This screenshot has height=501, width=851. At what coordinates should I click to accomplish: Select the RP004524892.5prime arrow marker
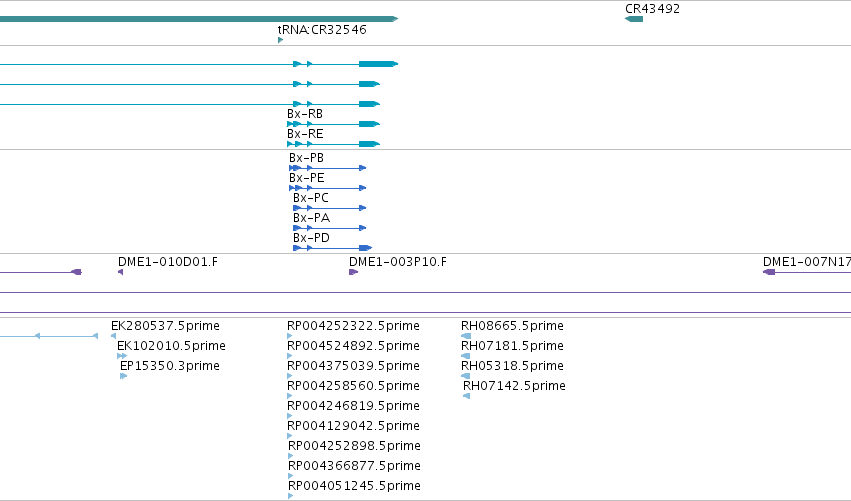click(x=289, y=356)
